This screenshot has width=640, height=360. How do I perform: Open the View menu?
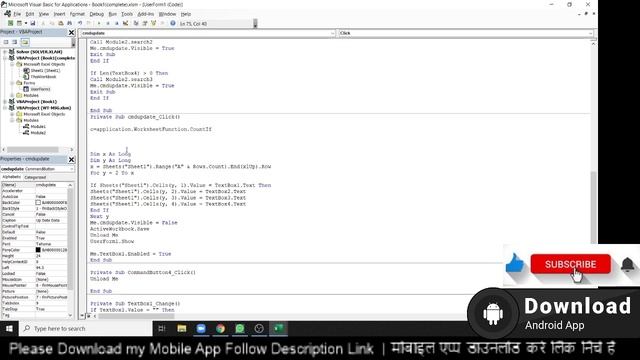(x=44, y=14)
